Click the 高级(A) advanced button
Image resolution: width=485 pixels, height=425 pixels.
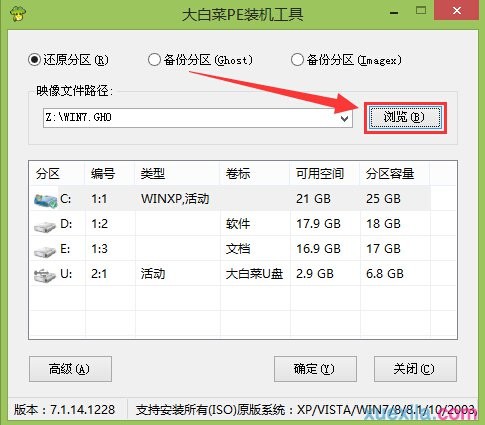click(70, 369)
